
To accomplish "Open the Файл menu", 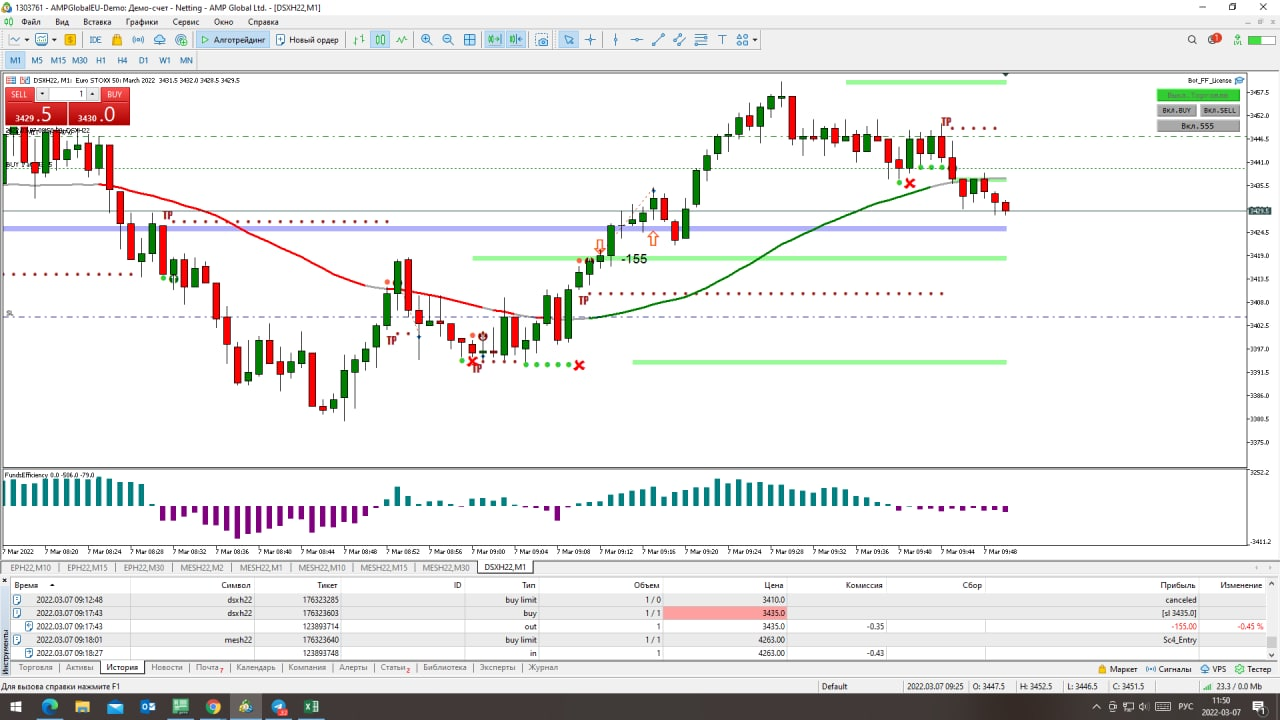I will tap(31, 21).
